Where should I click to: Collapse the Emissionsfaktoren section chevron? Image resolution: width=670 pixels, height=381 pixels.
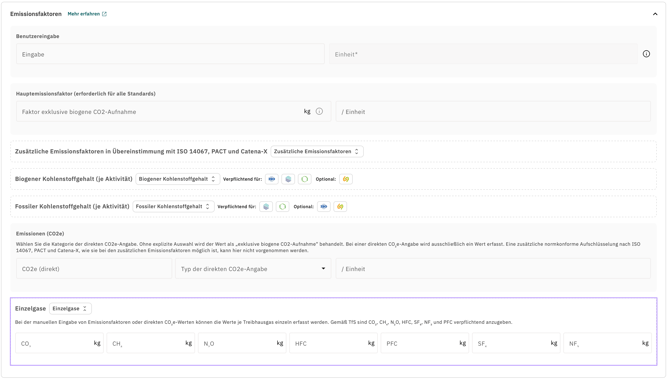[x=655, y=14]
